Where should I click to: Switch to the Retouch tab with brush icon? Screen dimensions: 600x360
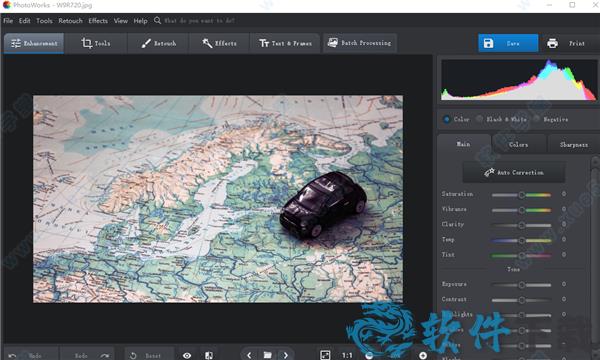[x=158, y=43]
